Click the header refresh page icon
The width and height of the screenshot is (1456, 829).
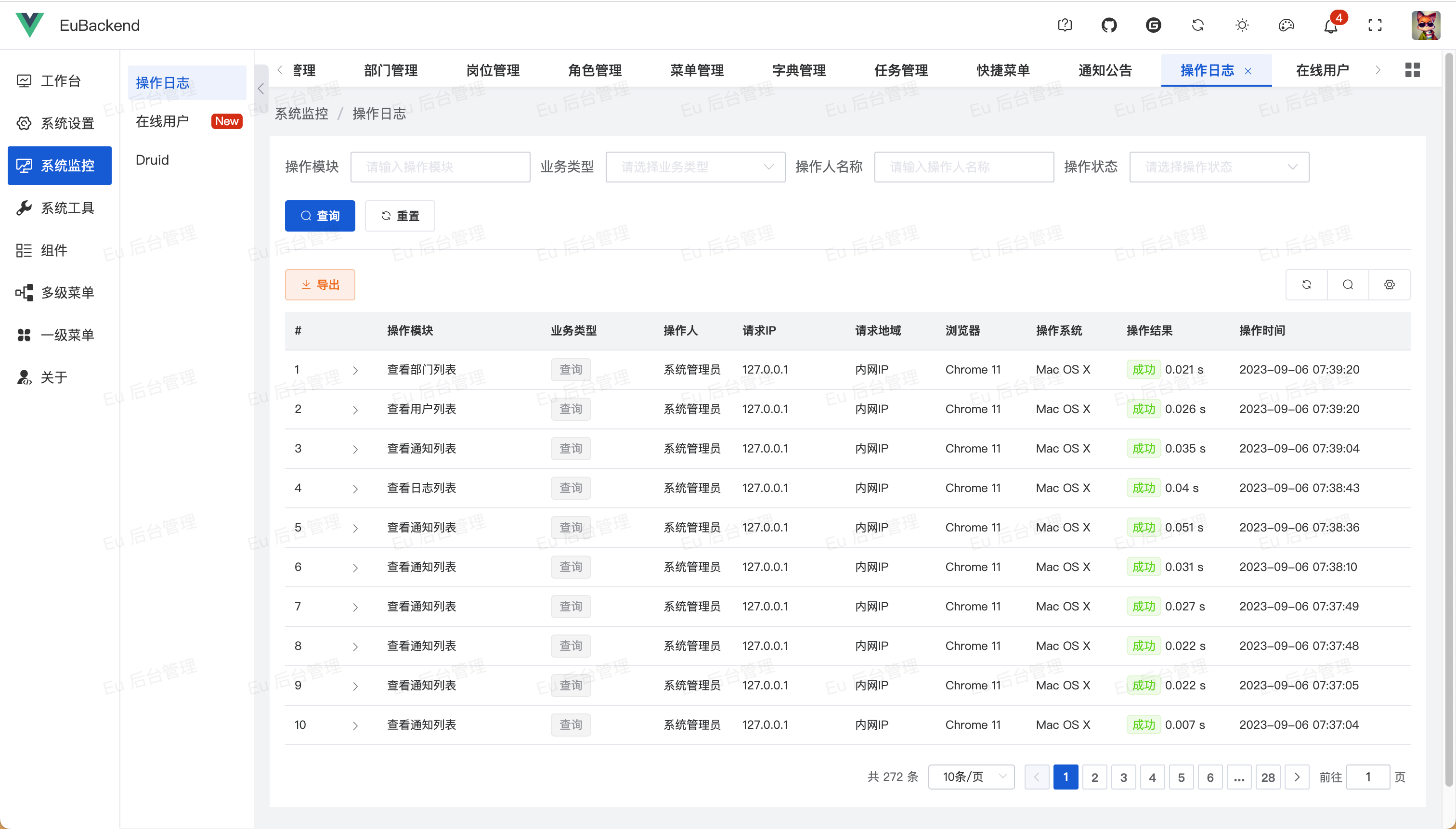1197,25
